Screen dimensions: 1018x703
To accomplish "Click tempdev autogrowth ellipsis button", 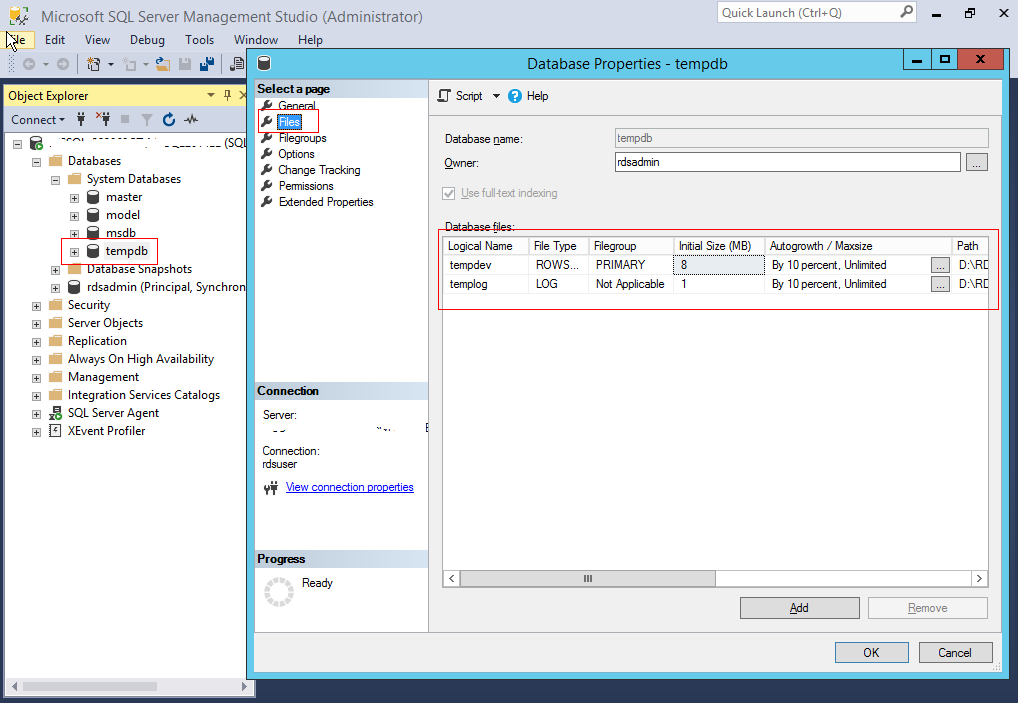I will [940, 265].
